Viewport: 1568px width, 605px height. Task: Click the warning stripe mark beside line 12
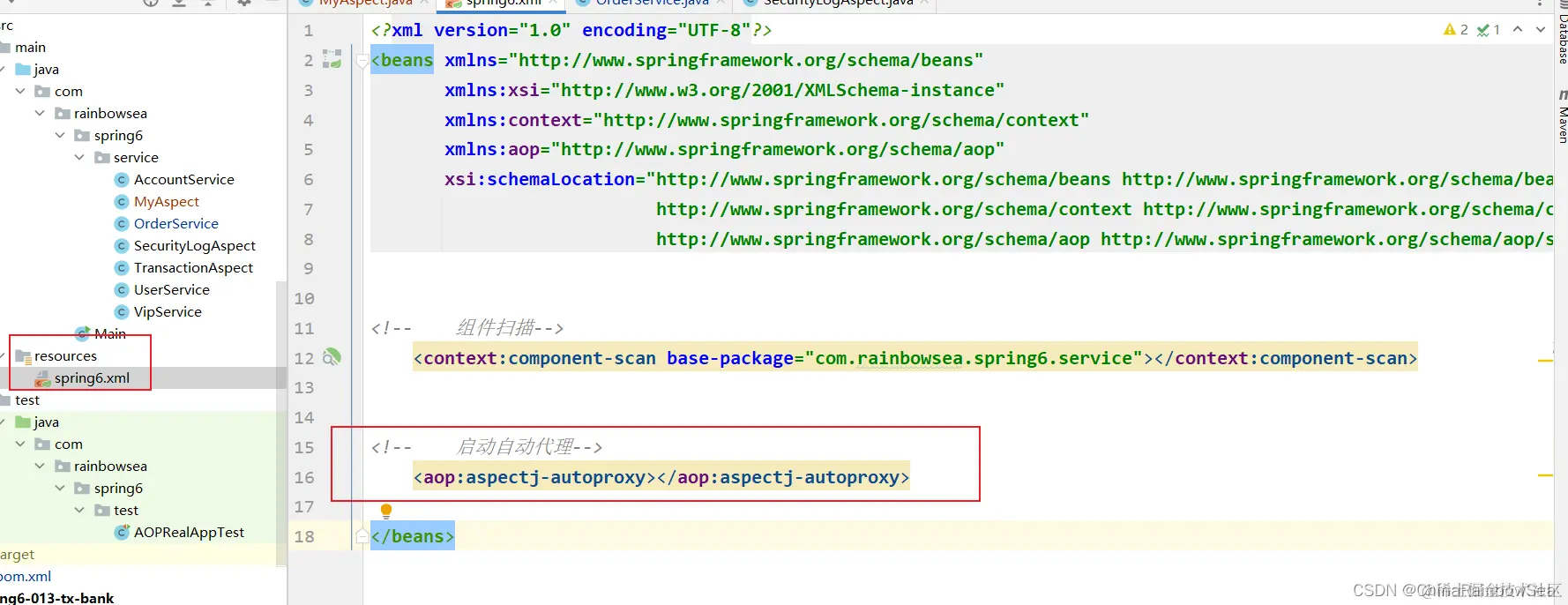1545,361
